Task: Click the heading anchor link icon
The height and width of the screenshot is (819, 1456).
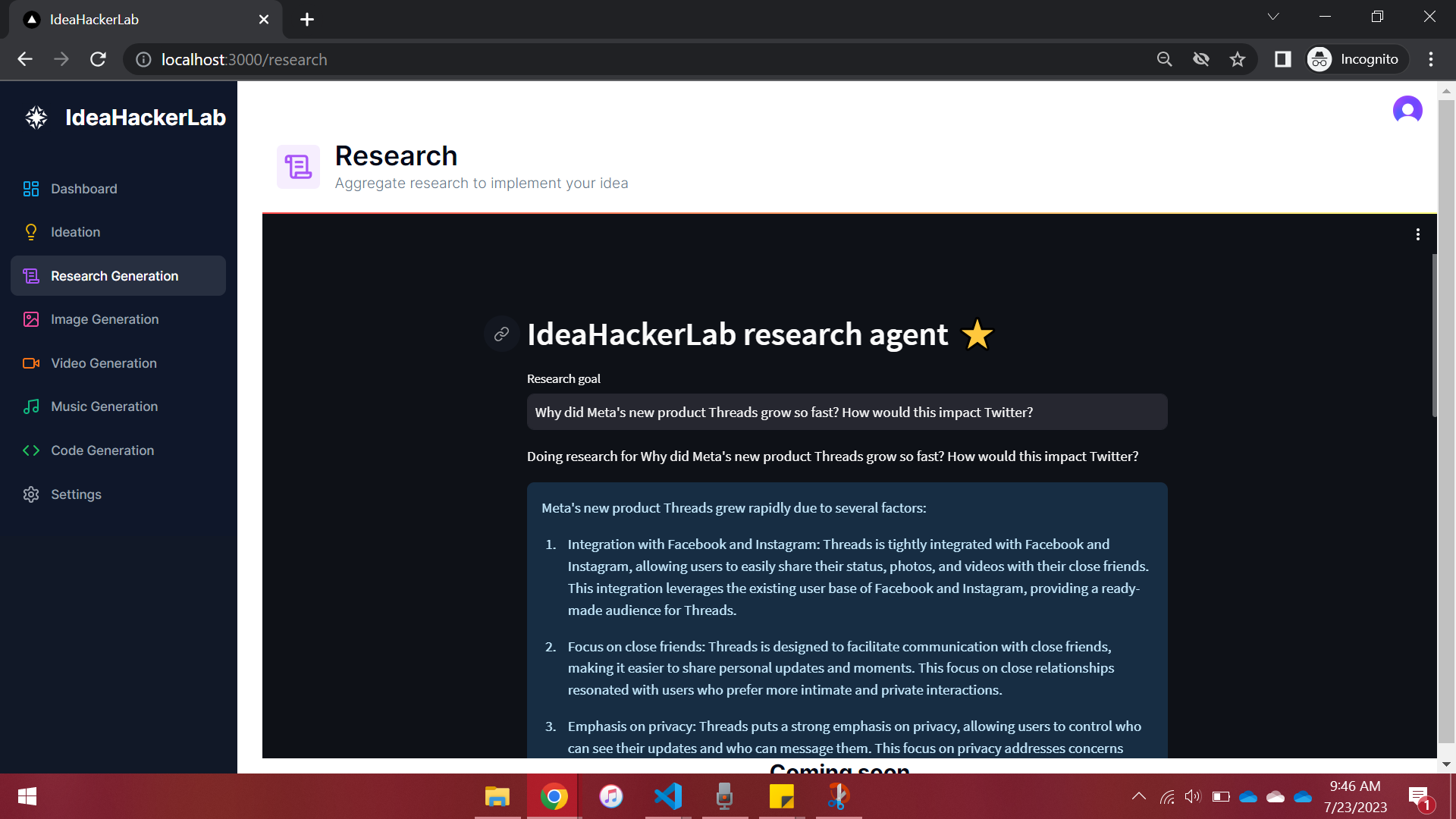Action: tap(501, 334)
